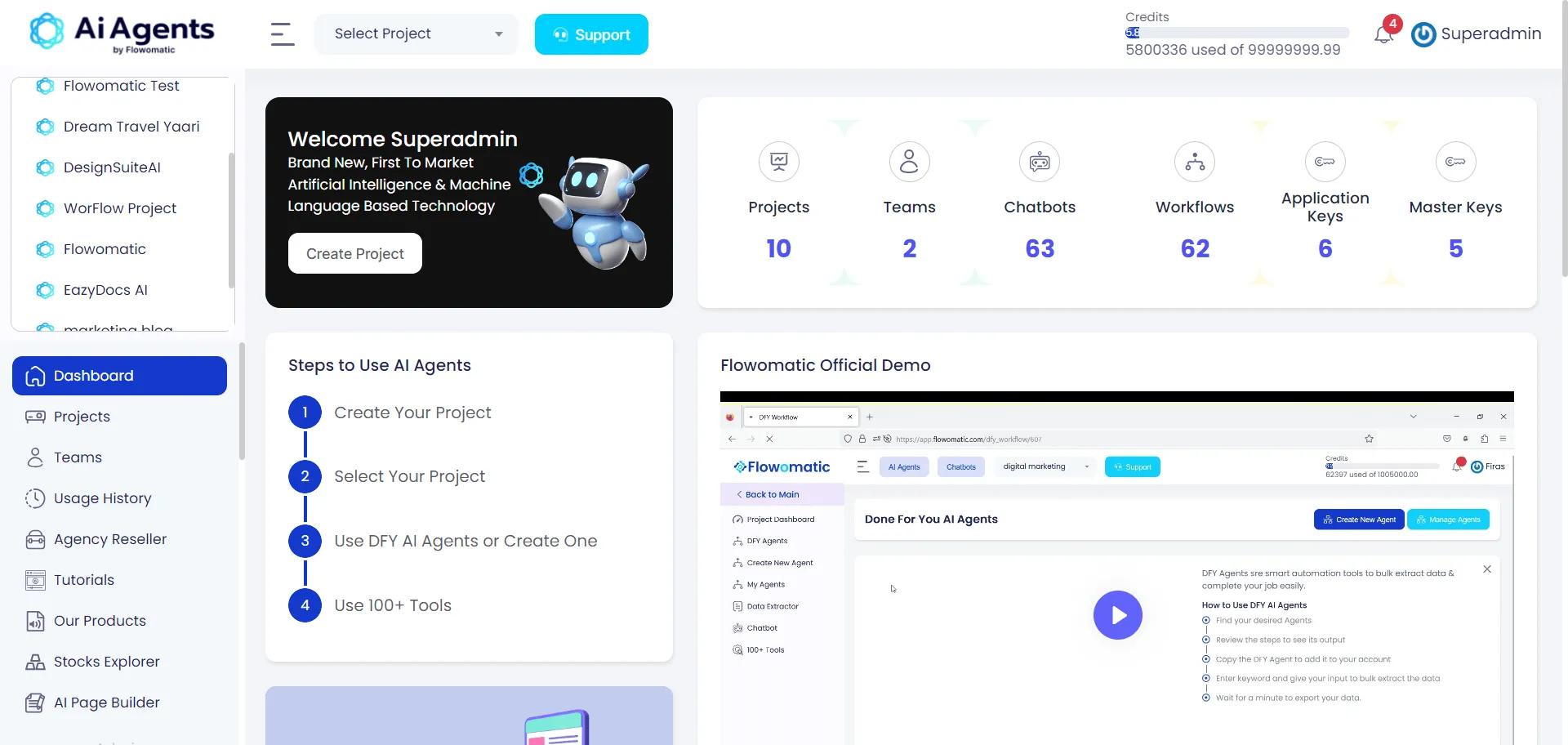This screenshot has width=1568, height=745.
Task: Click the credits used text
Action: (1232, 50)
